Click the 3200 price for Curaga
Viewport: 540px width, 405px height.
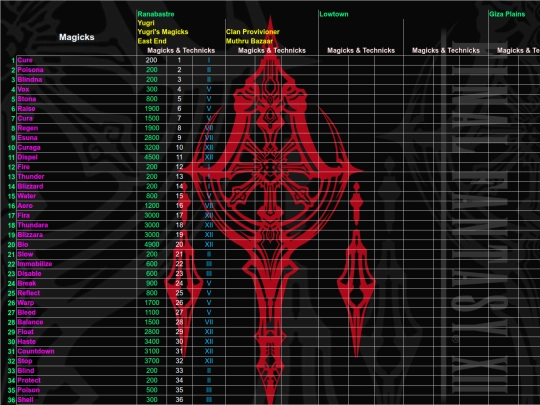coord(152,147)
